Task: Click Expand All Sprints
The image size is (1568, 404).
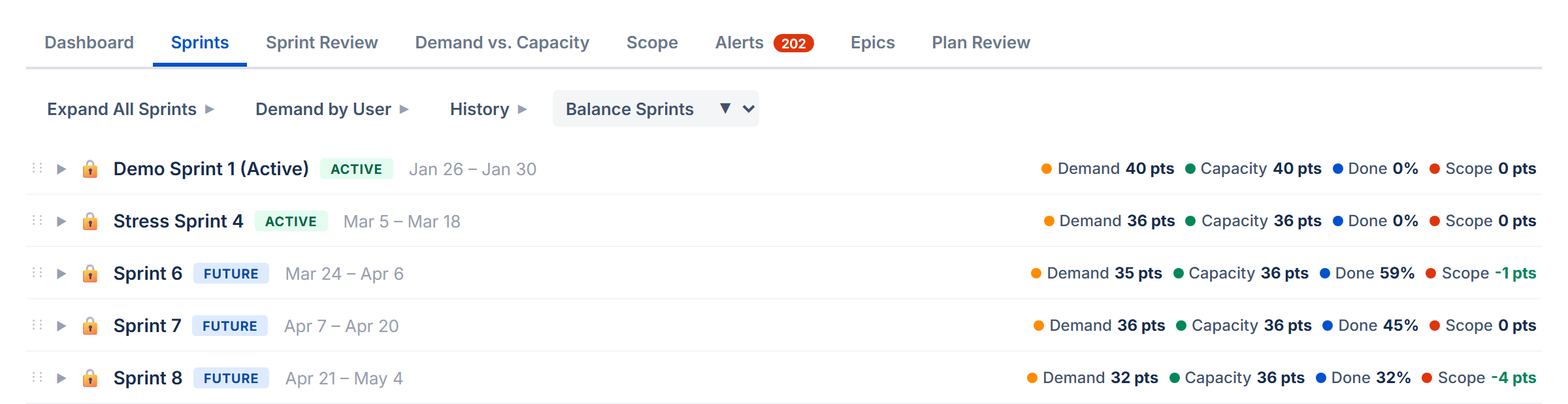Action: pyautogui.click(x=121, y=109)
